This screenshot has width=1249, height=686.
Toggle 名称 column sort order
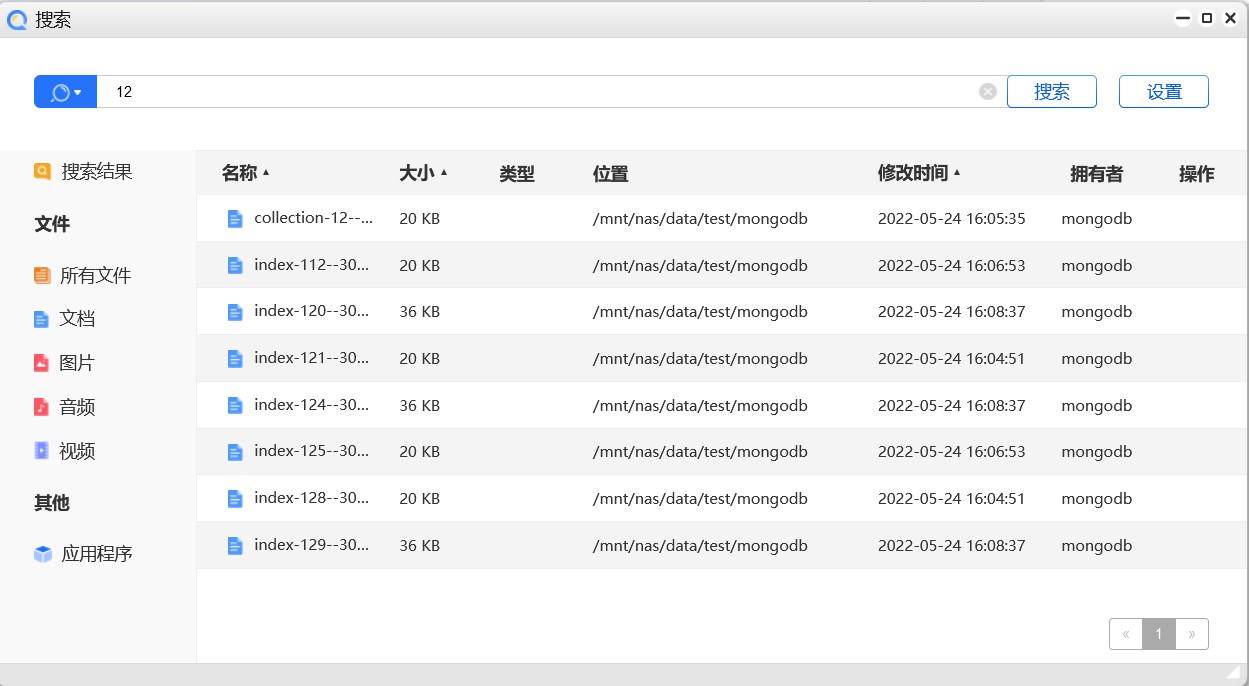point(244,172)
